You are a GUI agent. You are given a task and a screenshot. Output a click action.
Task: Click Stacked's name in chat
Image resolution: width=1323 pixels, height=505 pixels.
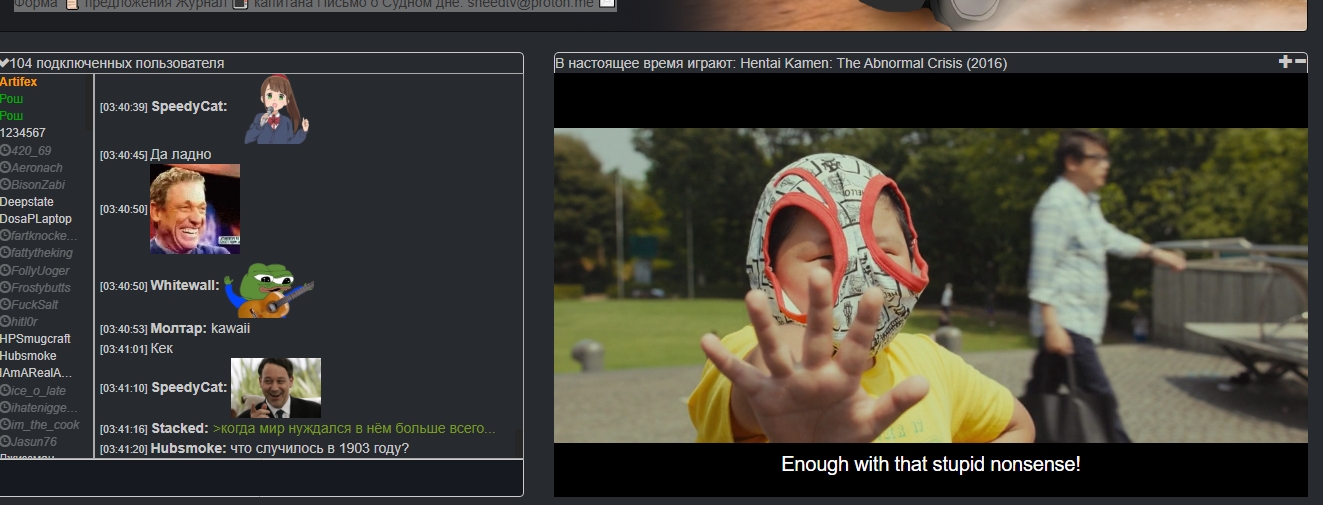click(180, 428)
